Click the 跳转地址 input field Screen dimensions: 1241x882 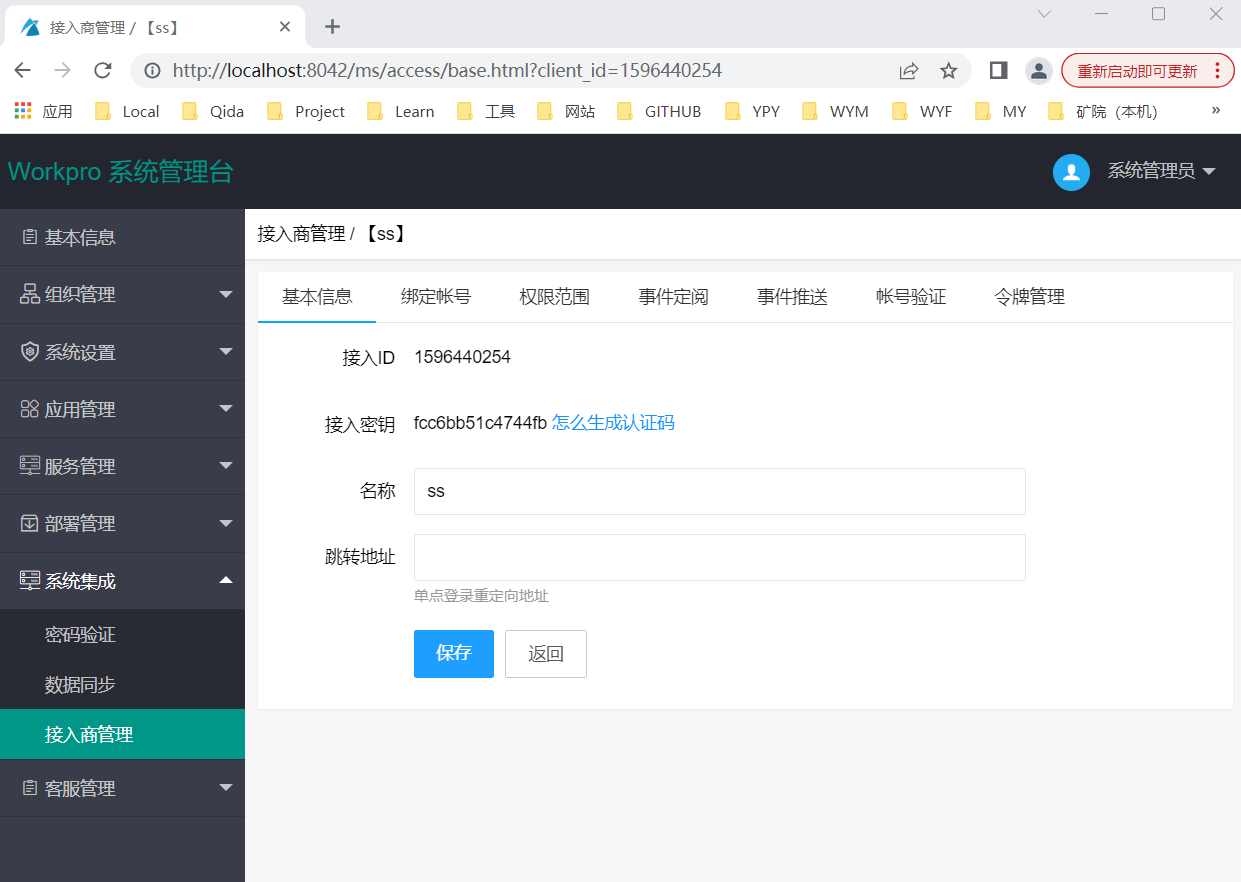click(719, 558)
